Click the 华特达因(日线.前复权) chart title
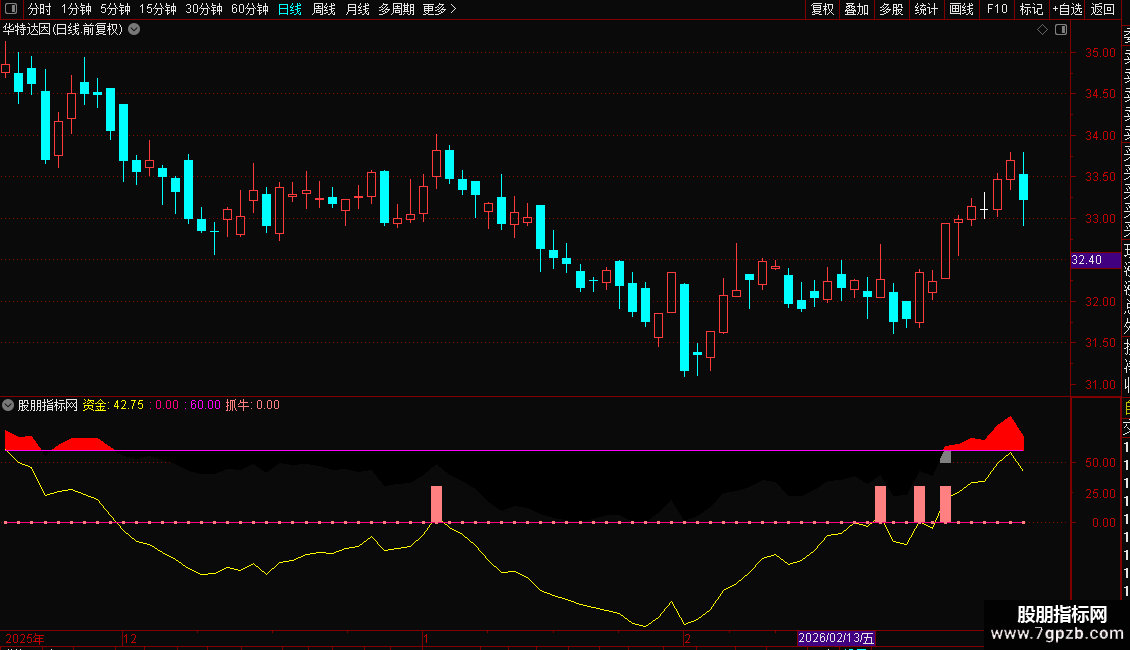Image resolution: width=1130 pixels, height=650 pixels. click(63, 30)
